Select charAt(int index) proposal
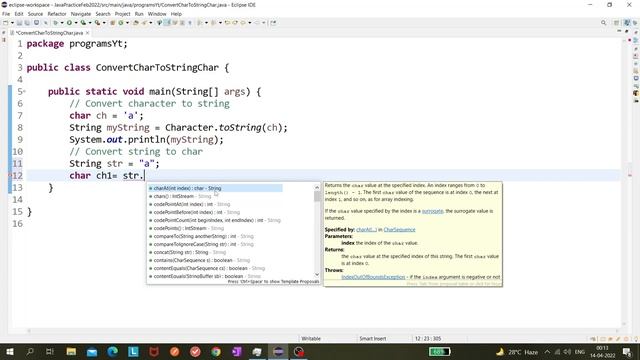Image resolution: width=640 pixels, height=360 pixels. (215, 188)
